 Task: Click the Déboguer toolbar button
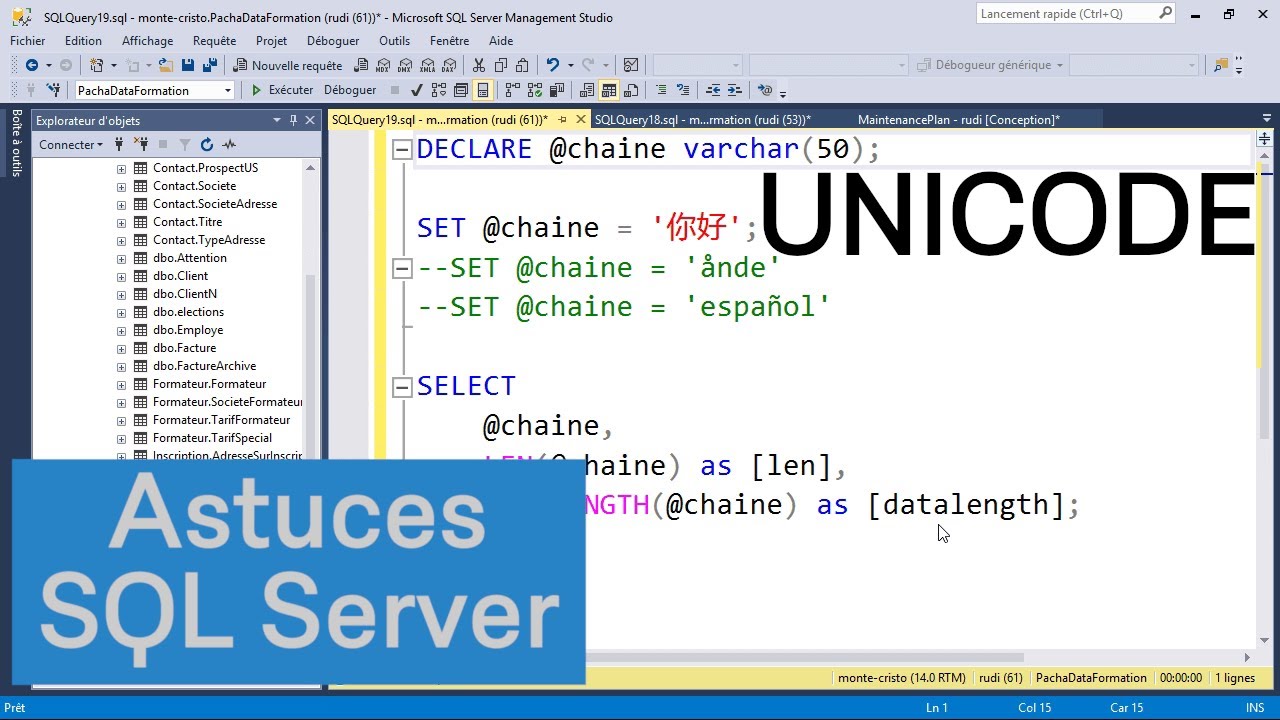coord(350,90)
